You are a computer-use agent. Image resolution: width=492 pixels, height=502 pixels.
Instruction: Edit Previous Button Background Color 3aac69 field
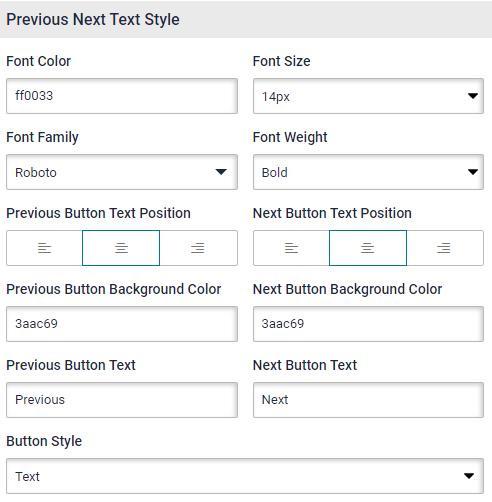point(122,324)
